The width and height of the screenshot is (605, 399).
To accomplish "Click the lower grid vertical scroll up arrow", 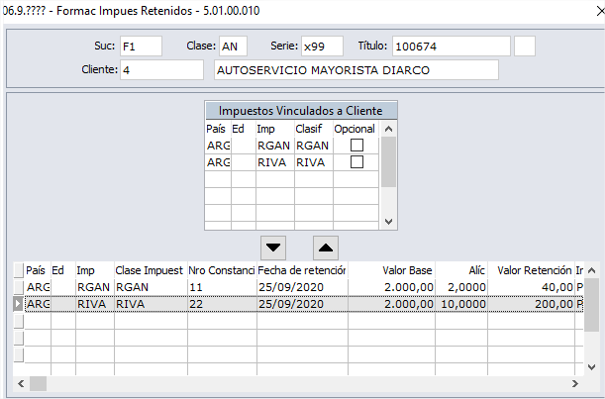I will tap(591, 271).
